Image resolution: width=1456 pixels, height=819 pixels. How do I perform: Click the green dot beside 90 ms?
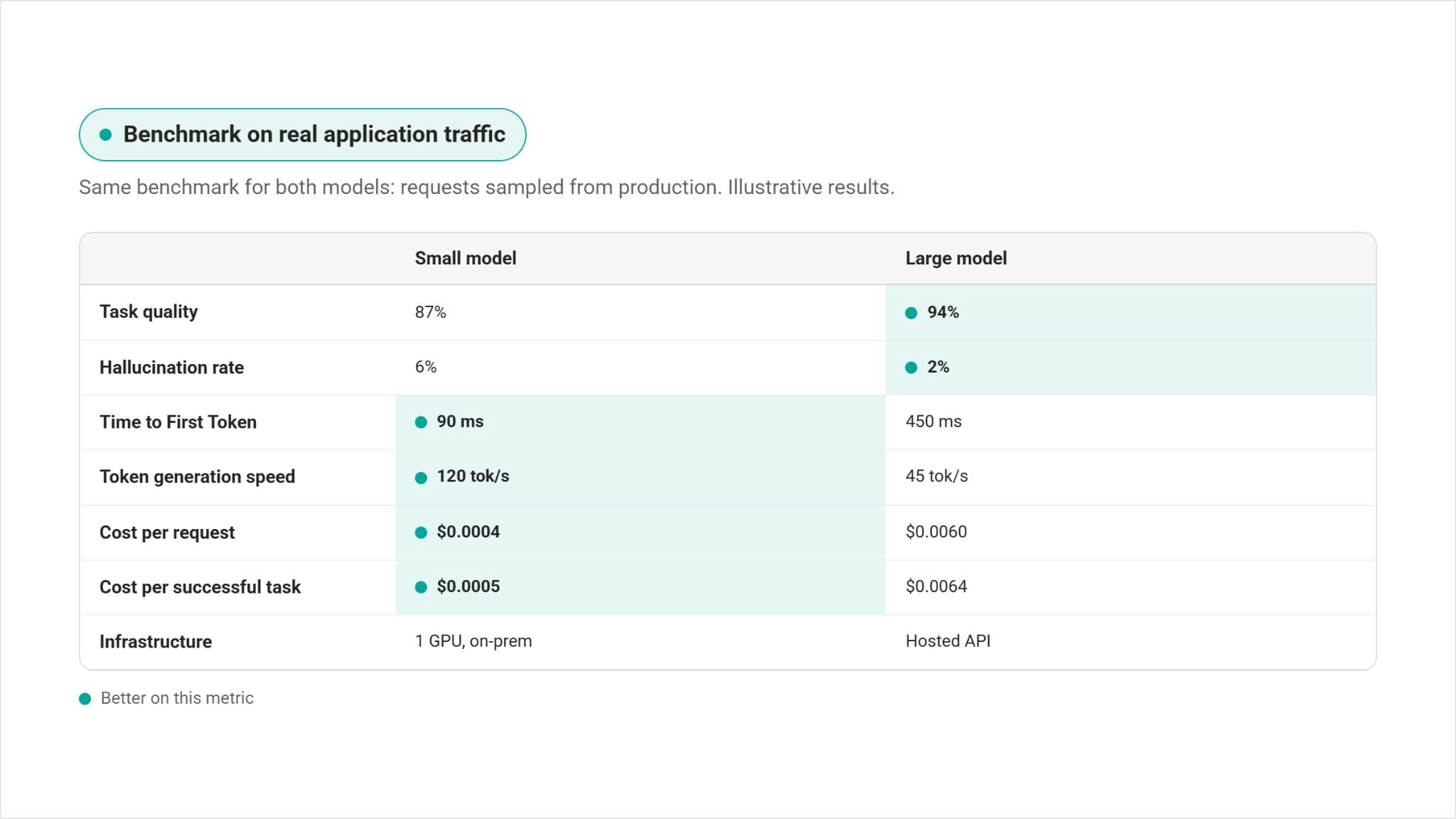pyautogui.click(x=421, y=422)
